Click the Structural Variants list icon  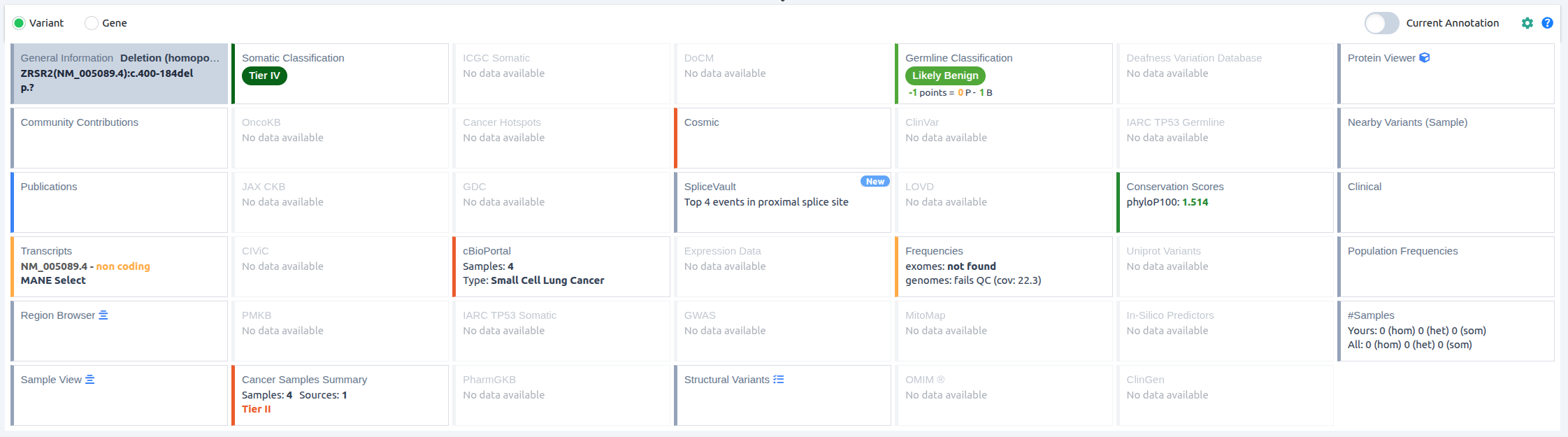[x=779, y=380]
